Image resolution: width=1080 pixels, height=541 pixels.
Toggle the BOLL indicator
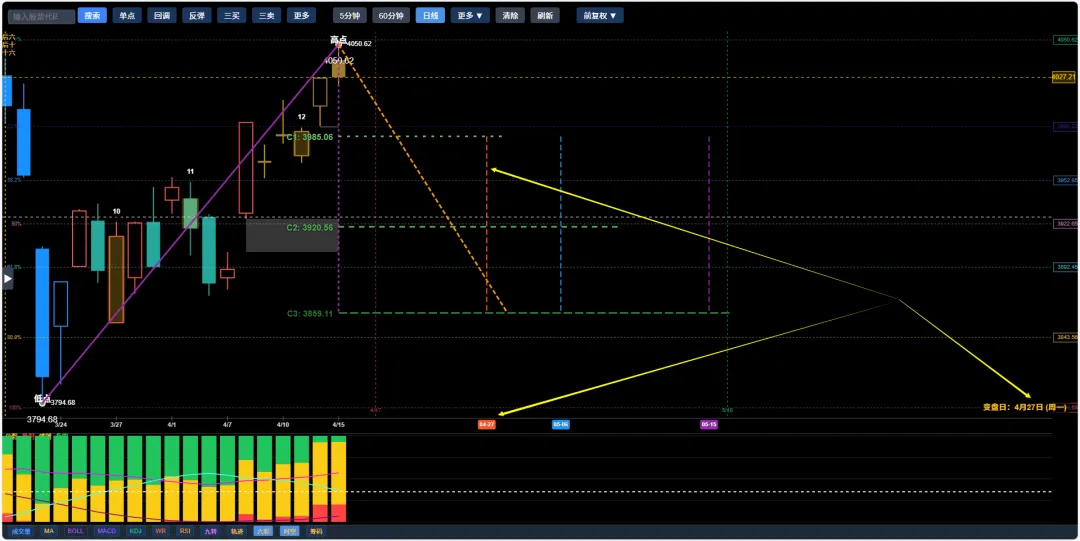pos(76,531)
